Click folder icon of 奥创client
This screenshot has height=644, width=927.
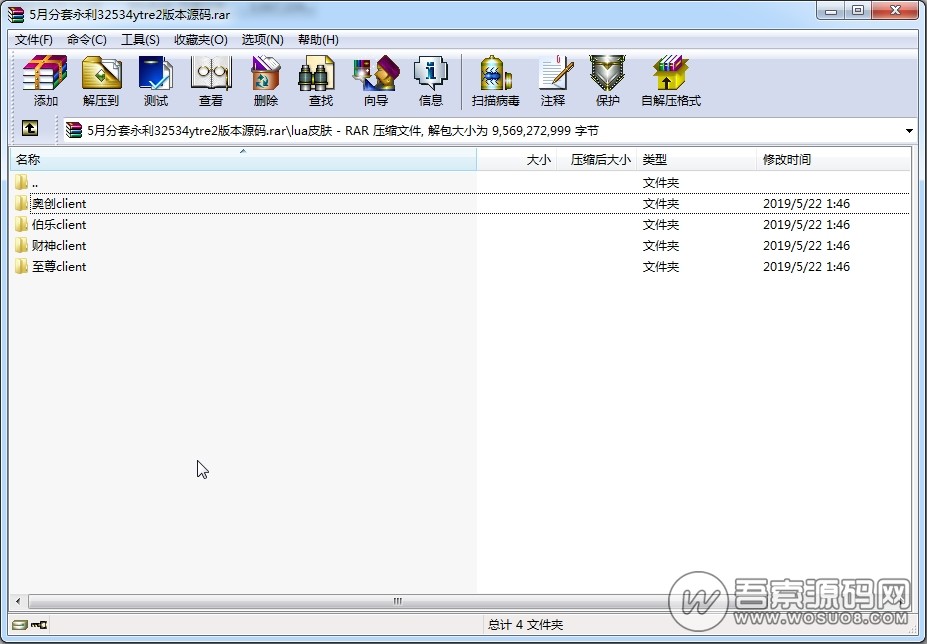[21, 203]
